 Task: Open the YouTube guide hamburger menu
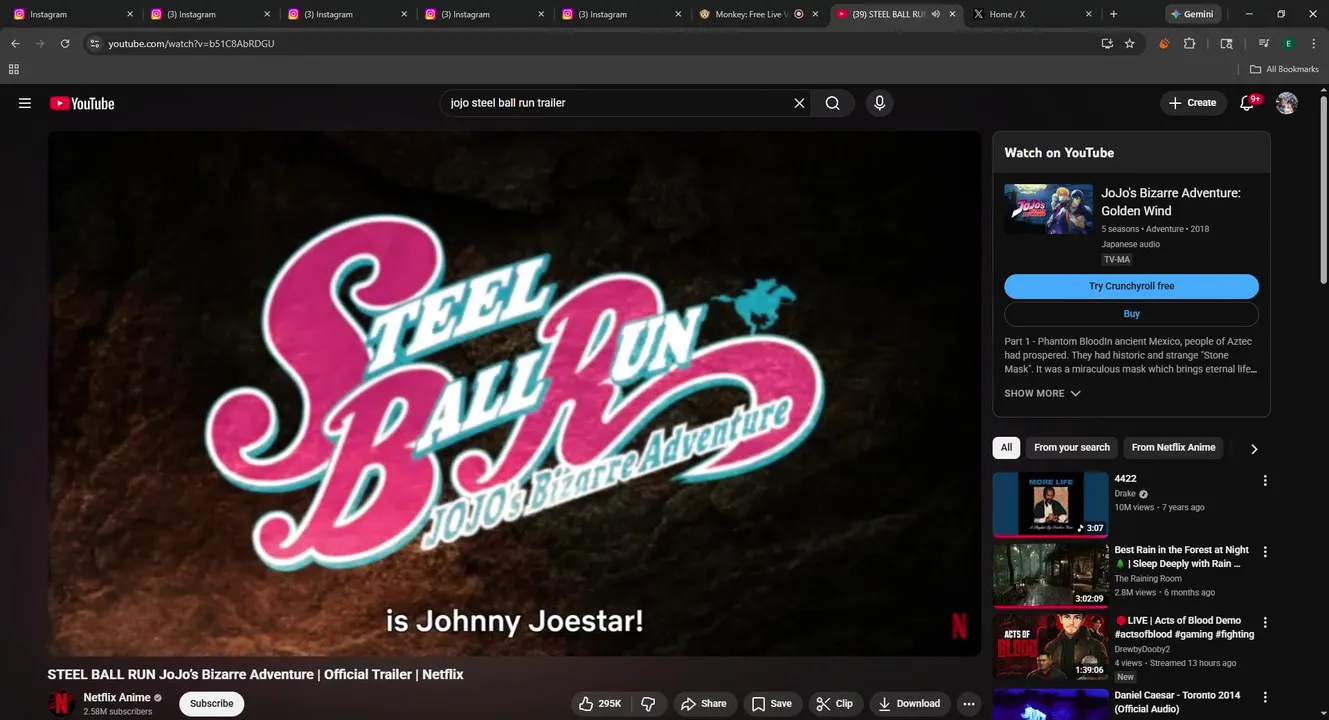point(25,103)
